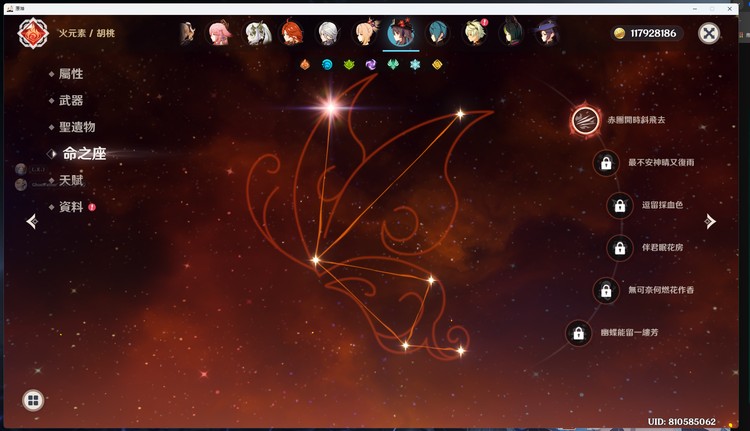Open the unlocked constellation 赤團開時斜飛去
Viewport: 750px width, 431px height.
tap(585, 121)
